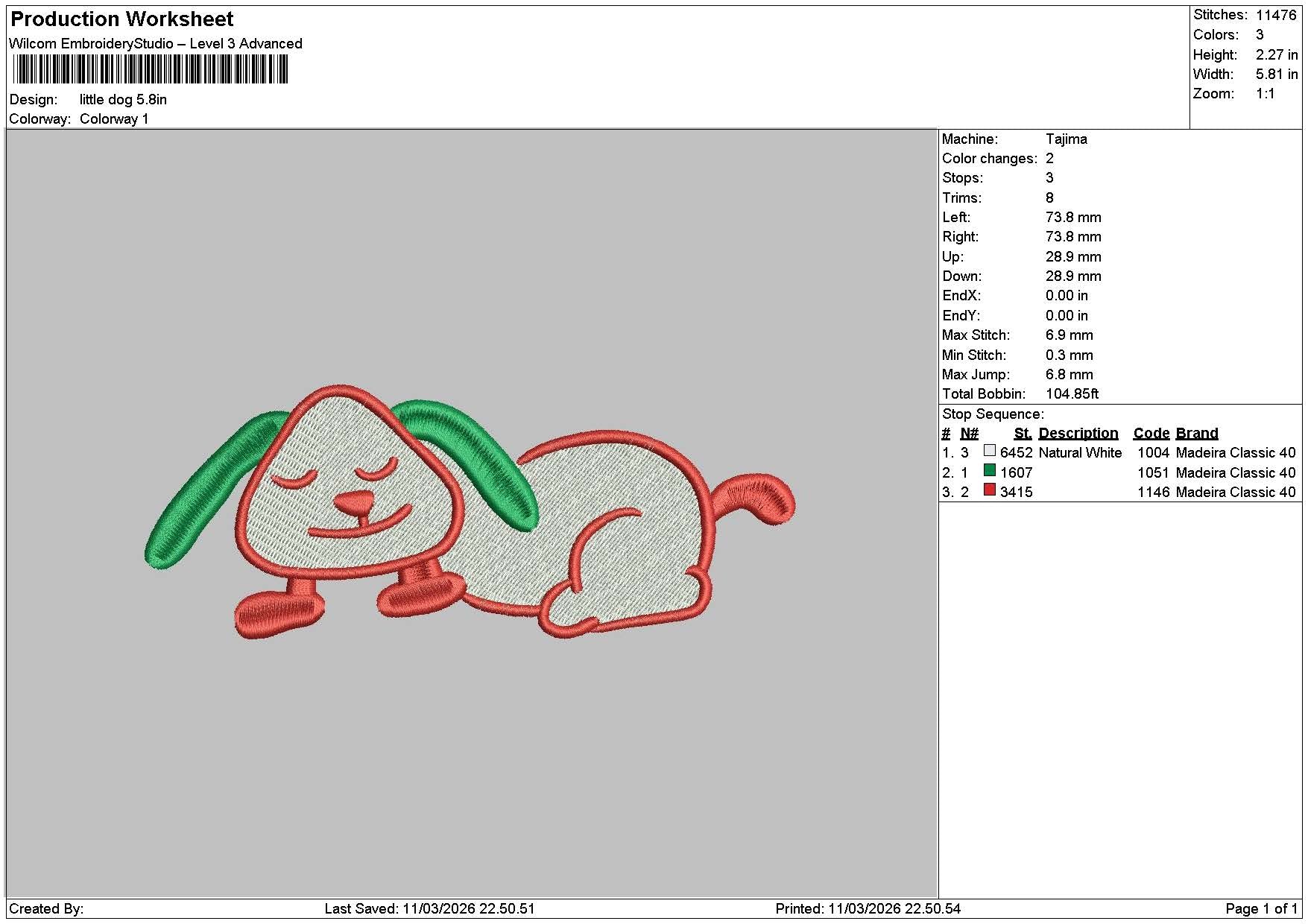The image size is (1308, 924).
Task: Click 'Natural White' description text
Action: (1079, 452)
